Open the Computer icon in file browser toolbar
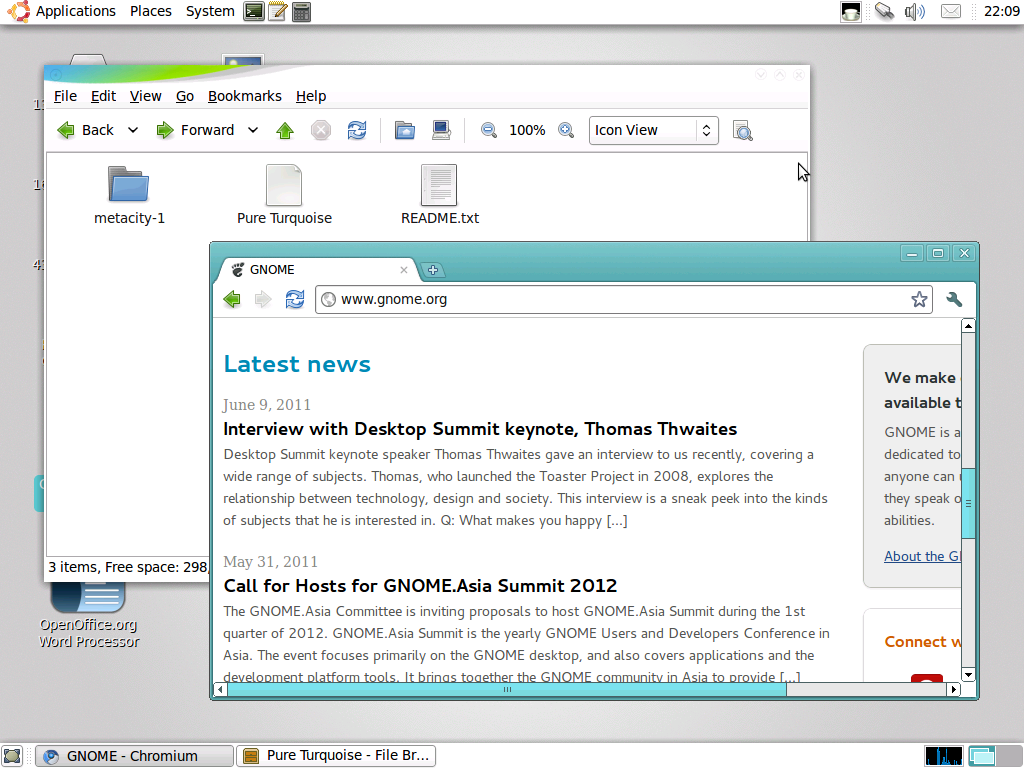This screenshot has height=768, width=1024. point(441,130)
